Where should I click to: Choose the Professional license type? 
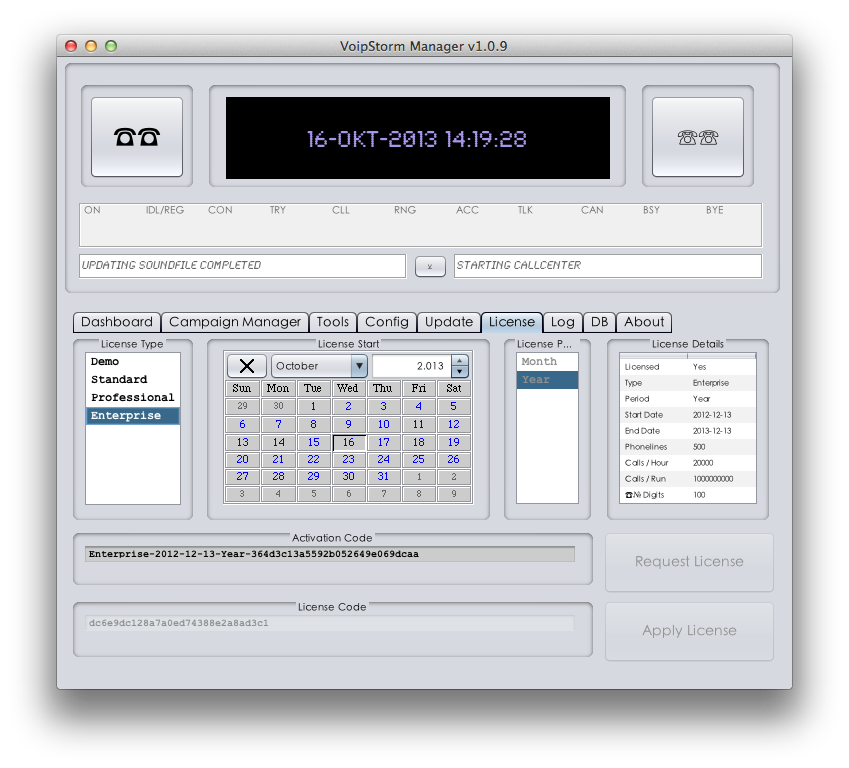point(132,398)
